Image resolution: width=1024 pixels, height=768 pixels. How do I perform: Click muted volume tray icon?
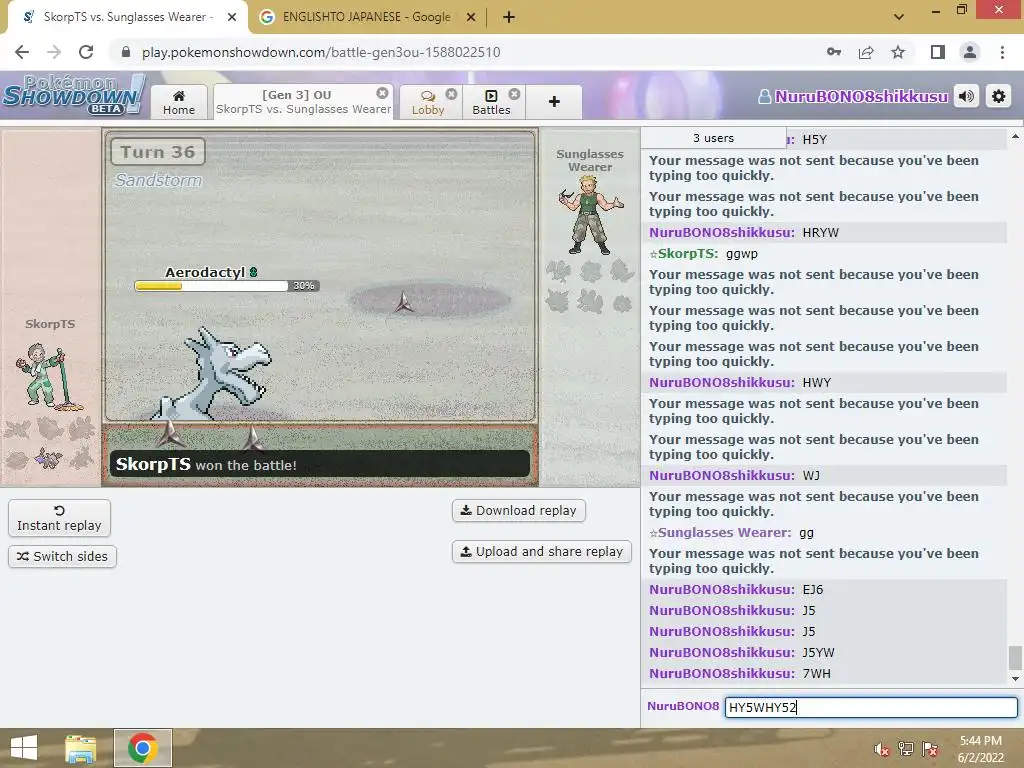[881, 750]
